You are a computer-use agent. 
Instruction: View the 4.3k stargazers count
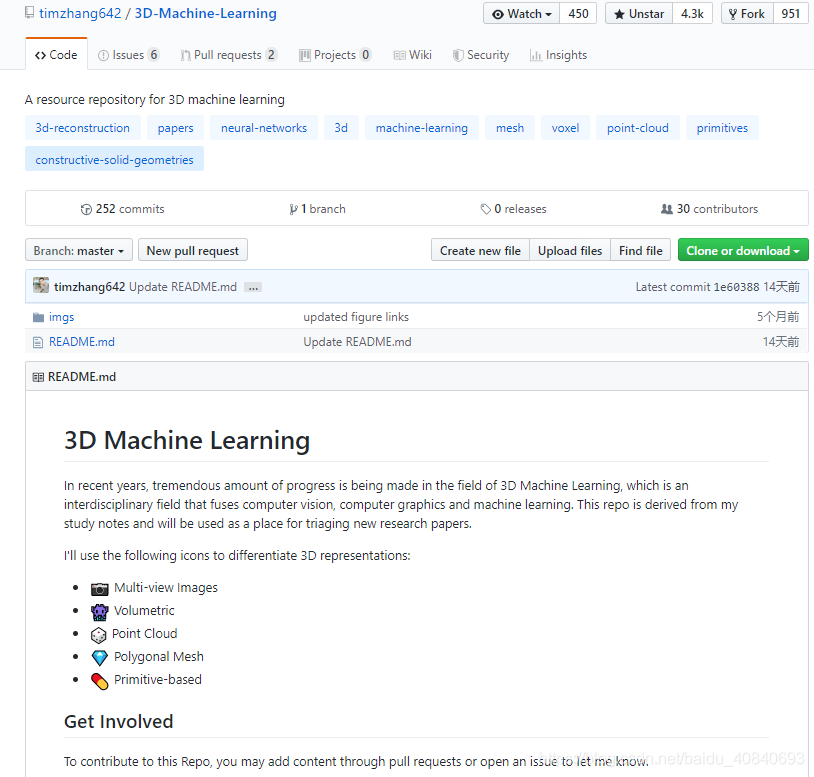click(x=693, y=13)
